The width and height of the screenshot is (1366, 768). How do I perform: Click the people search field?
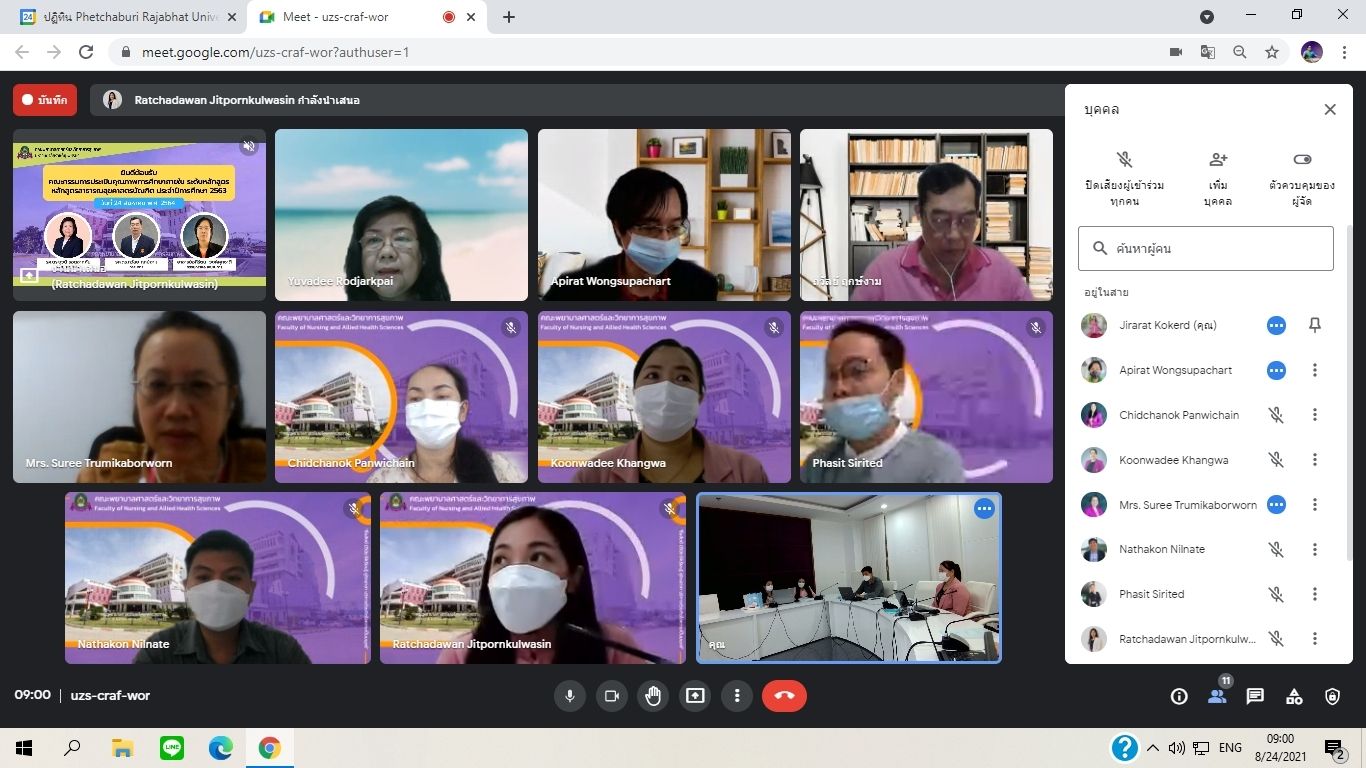click(1205, 248)
